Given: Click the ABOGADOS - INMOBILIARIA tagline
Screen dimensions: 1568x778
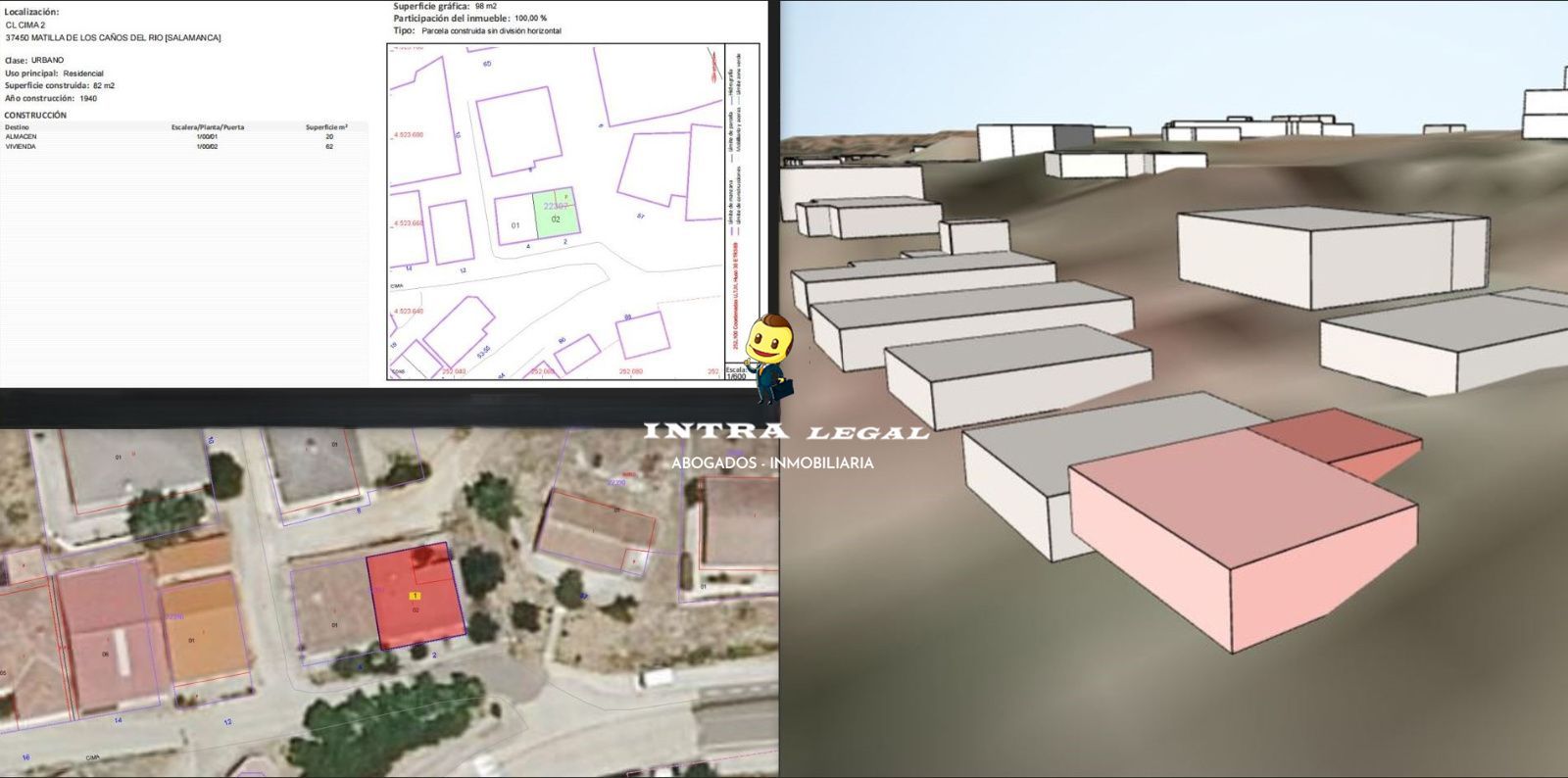Looking at the screenshot, I should click(772, 462).
